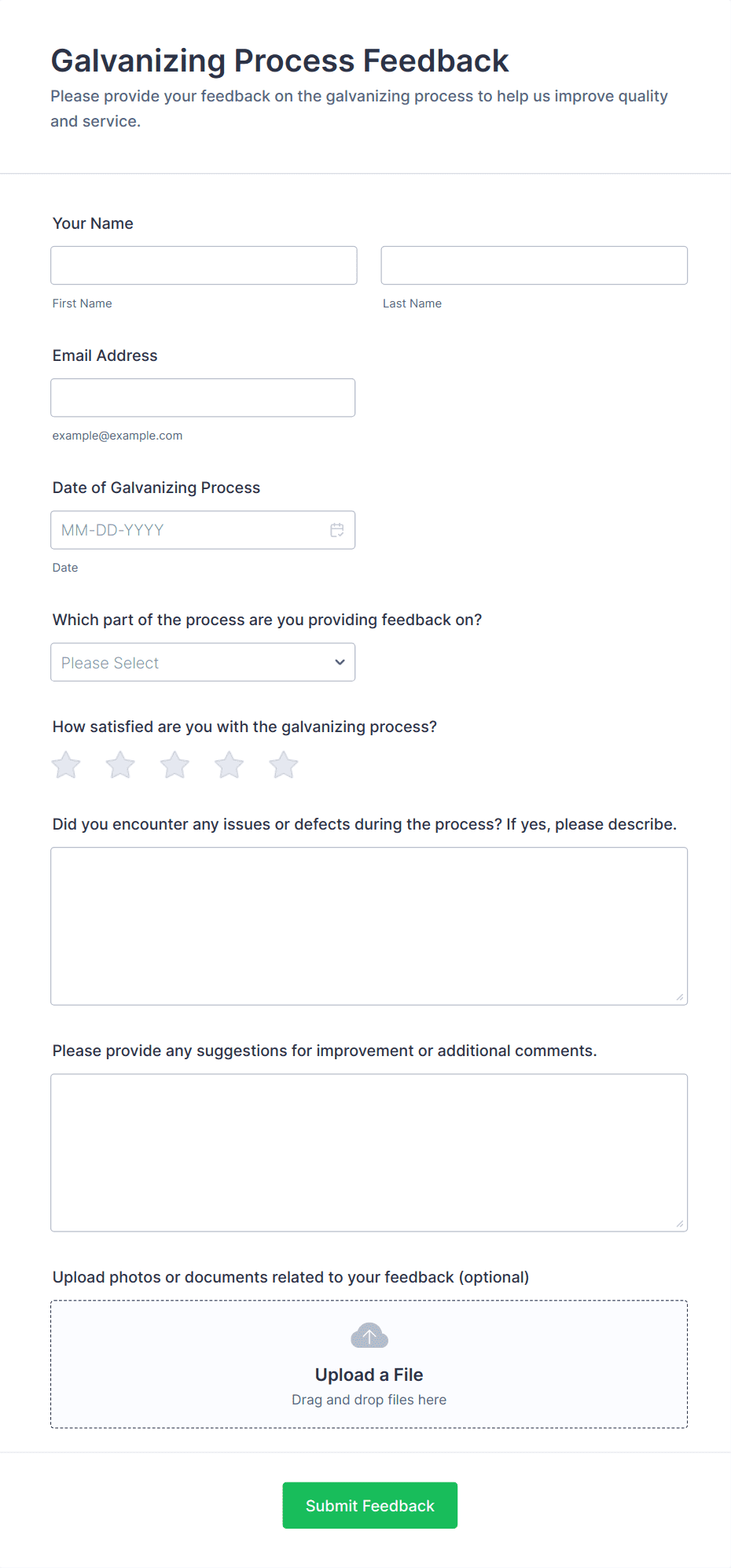
Task: Rate two stars for satisfaction
Action: [x=120, y=765]
